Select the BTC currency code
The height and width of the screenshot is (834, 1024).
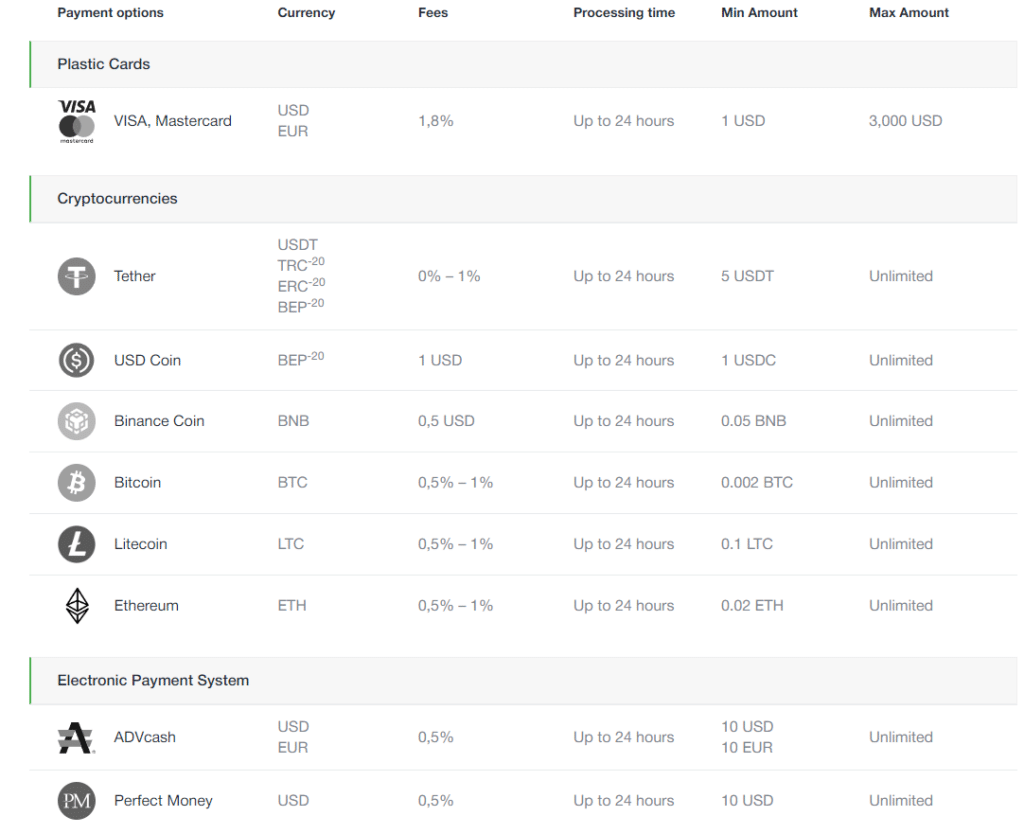pos(293,483)
